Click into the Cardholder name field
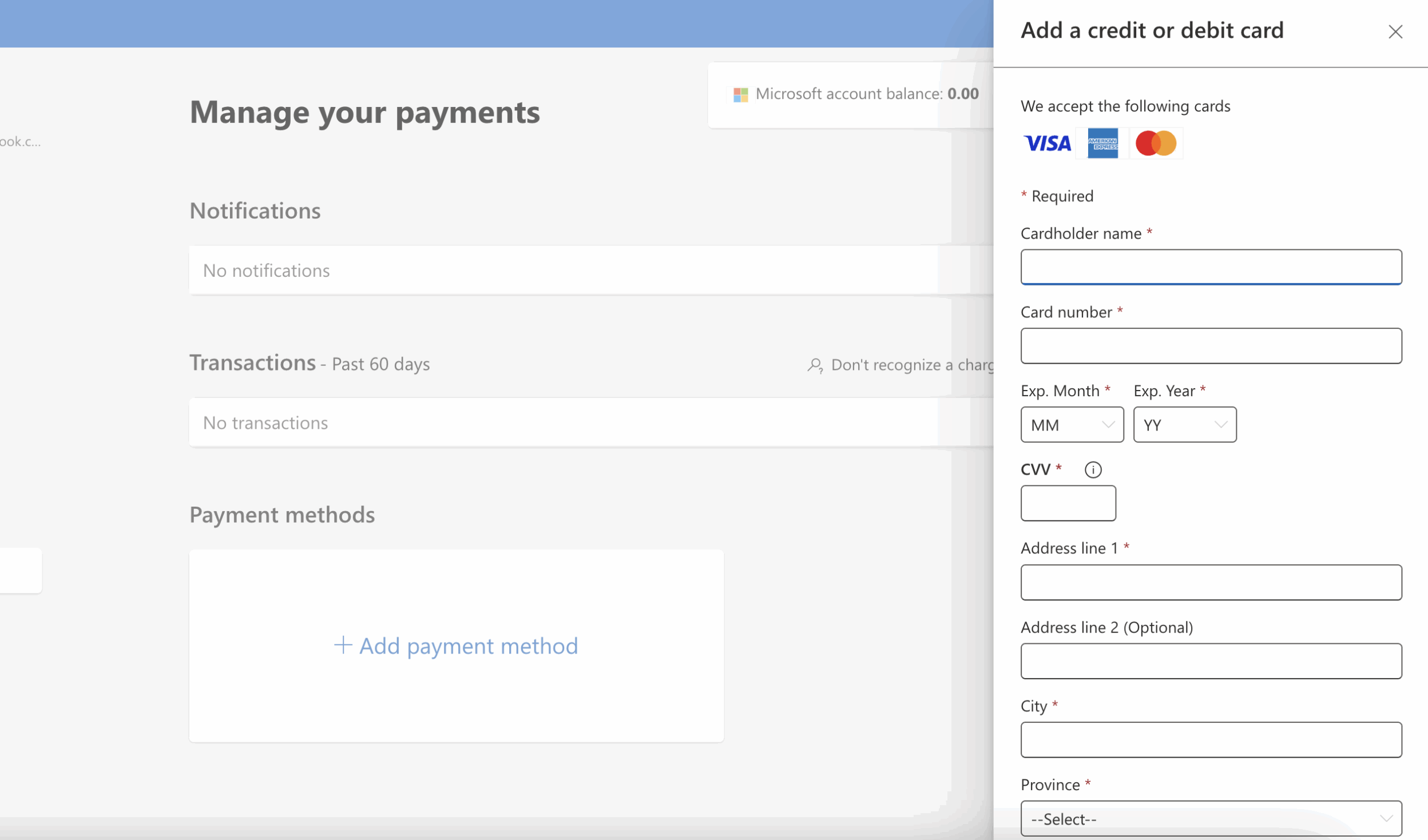1428x840 pixels. coord(1211,266)
